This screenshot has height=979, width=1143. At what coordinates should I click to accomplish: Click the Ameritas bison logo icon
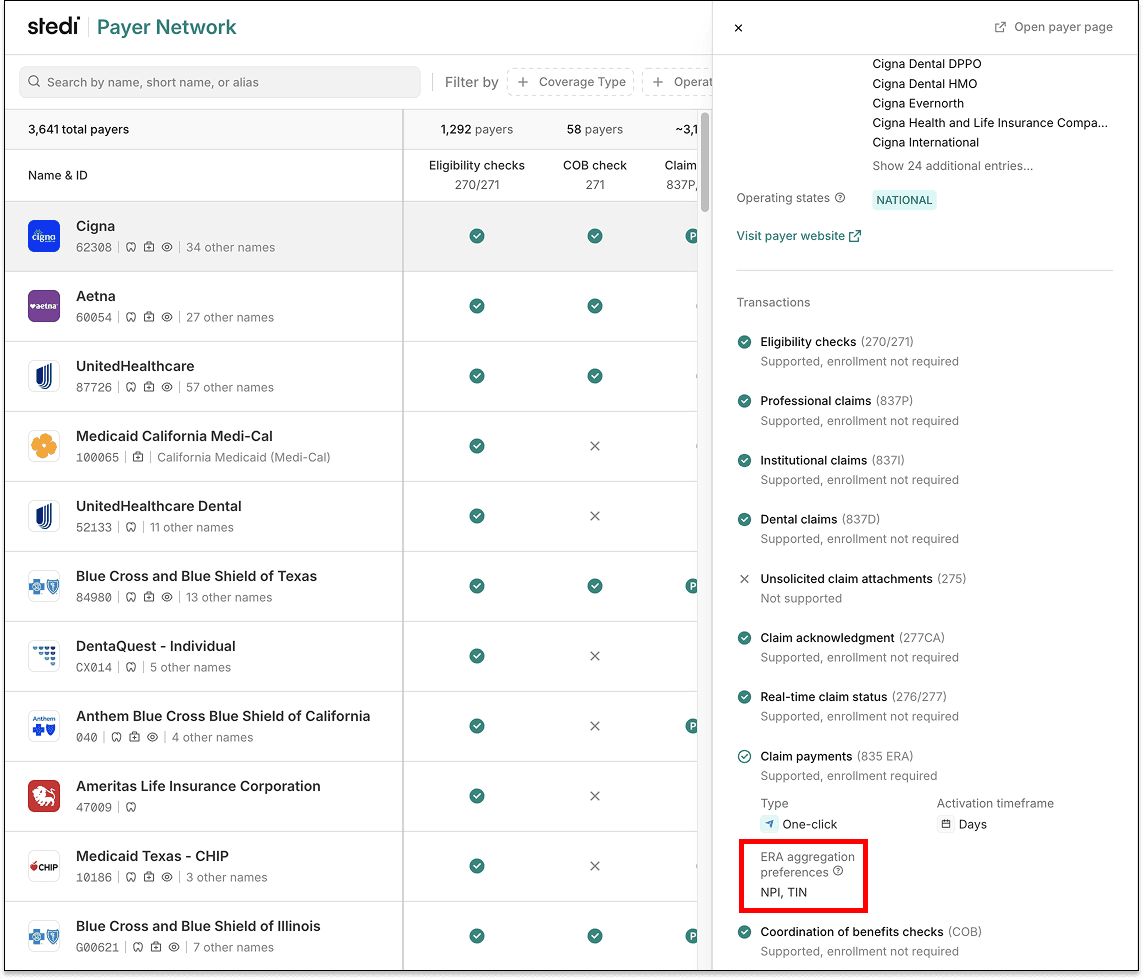[44, 796]
